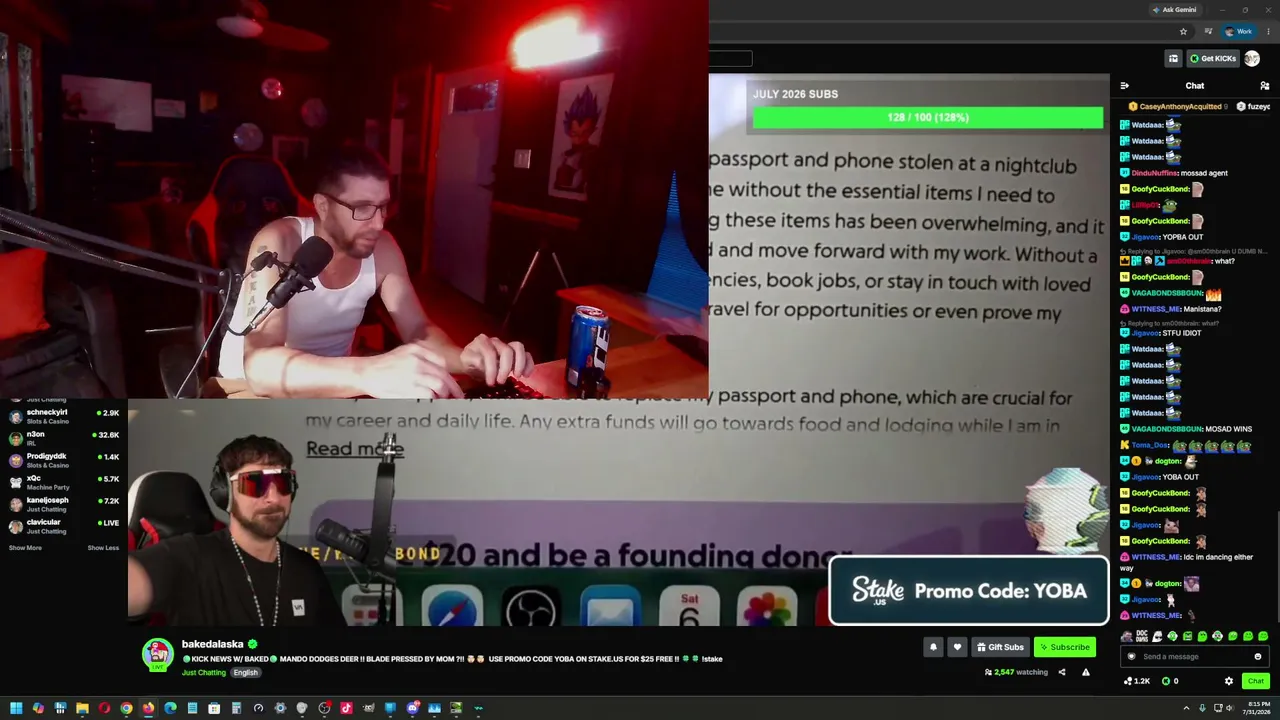Click the Send a message input field

tap(1194, 657)
